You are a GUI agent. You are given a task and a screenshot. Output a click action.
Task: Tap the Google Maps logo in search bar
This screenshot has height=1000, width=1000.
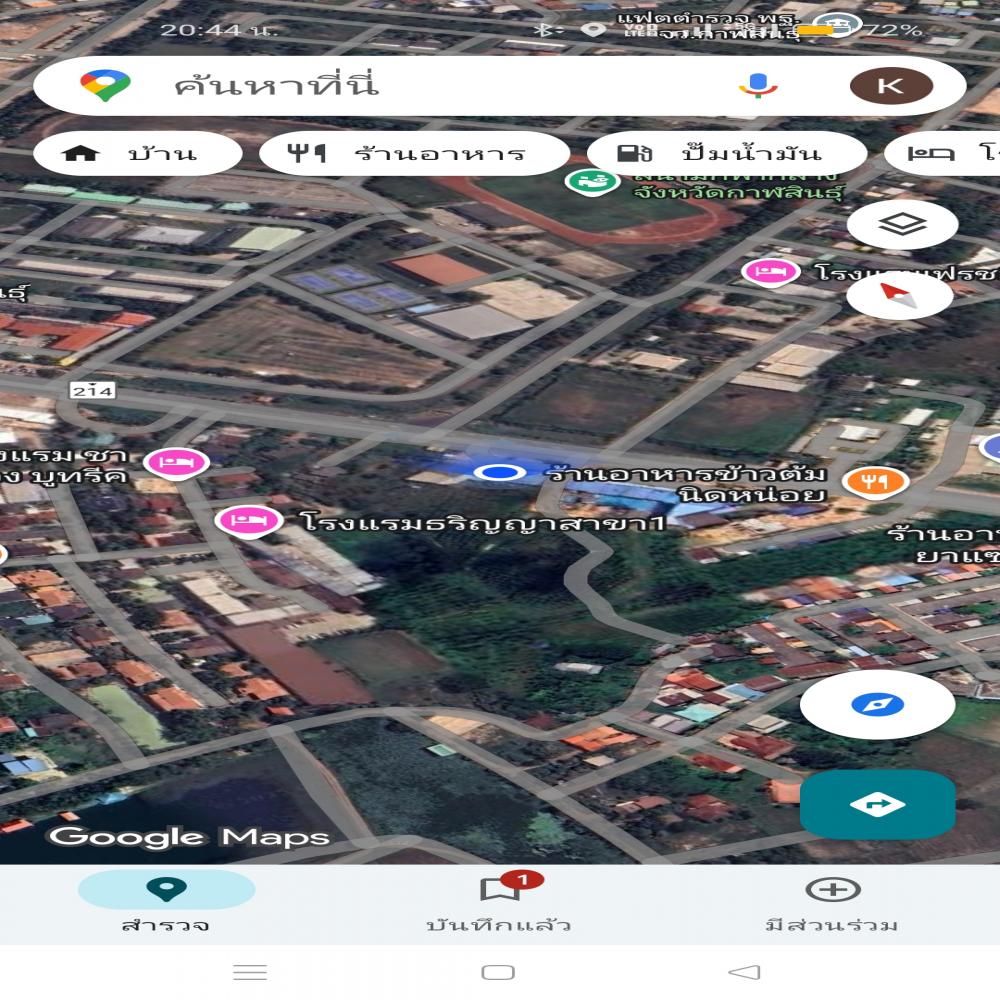click(x=106, y=85)
